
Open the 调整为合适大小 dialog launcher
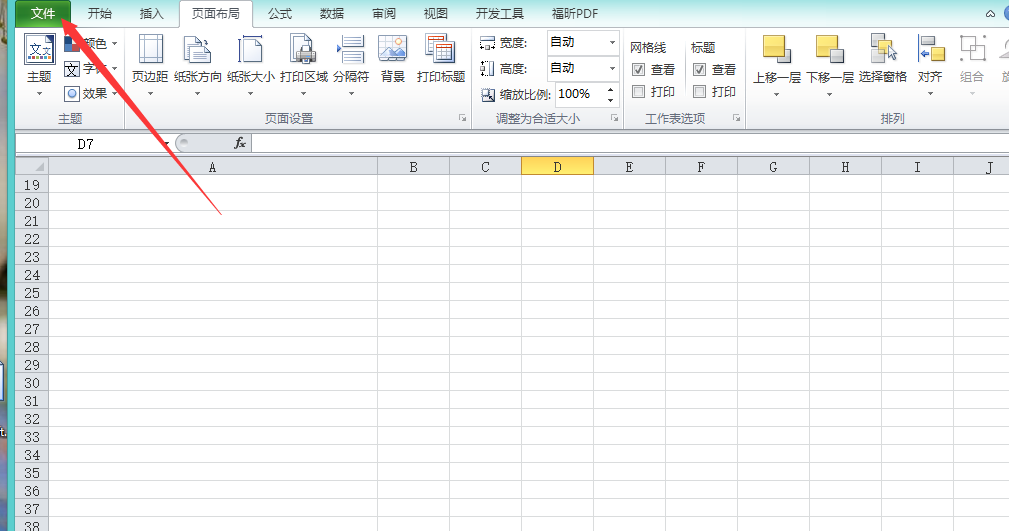615,118
